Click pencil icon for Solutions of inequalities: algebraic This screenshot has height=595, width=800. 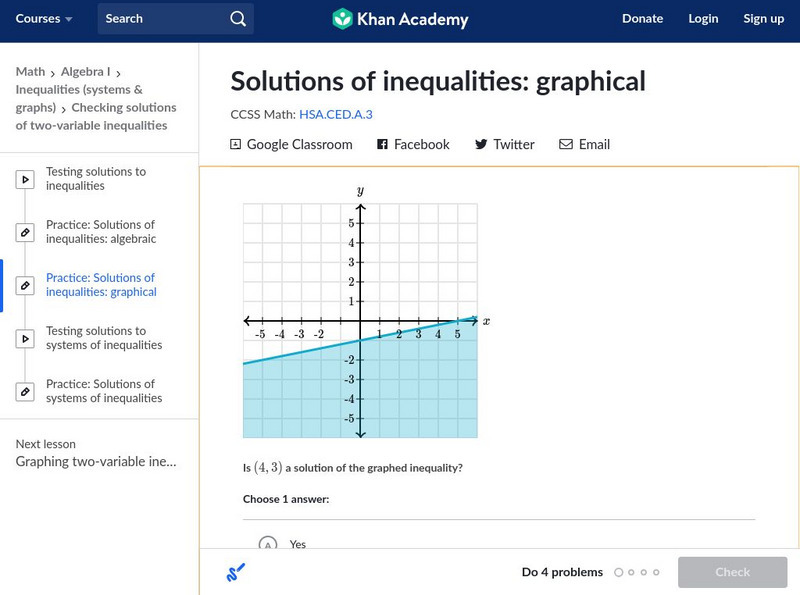coord(25,232)
